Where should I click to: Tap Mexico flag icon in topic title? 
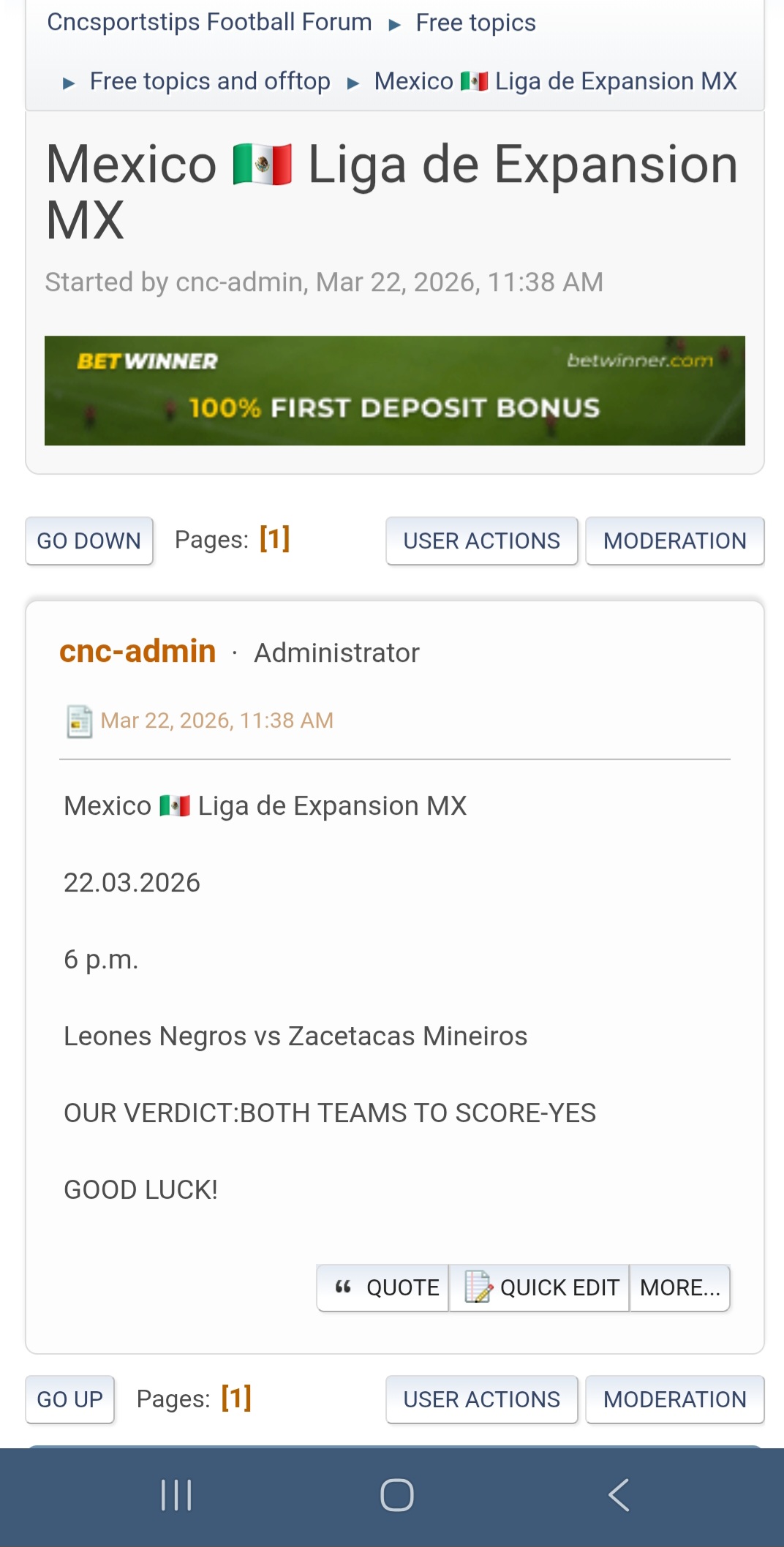[x=262, y=165]
